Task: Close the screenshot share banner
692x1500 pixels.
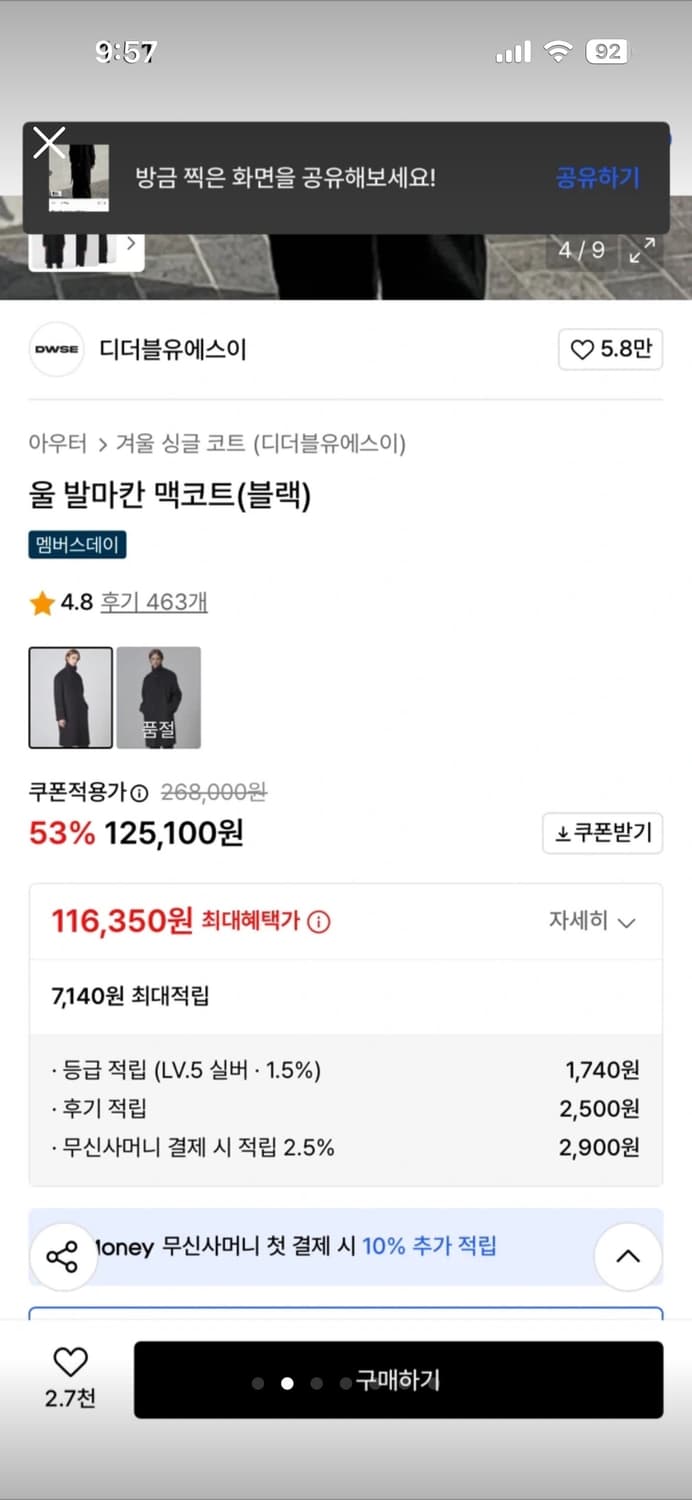Action: click(x=47, y=142)
